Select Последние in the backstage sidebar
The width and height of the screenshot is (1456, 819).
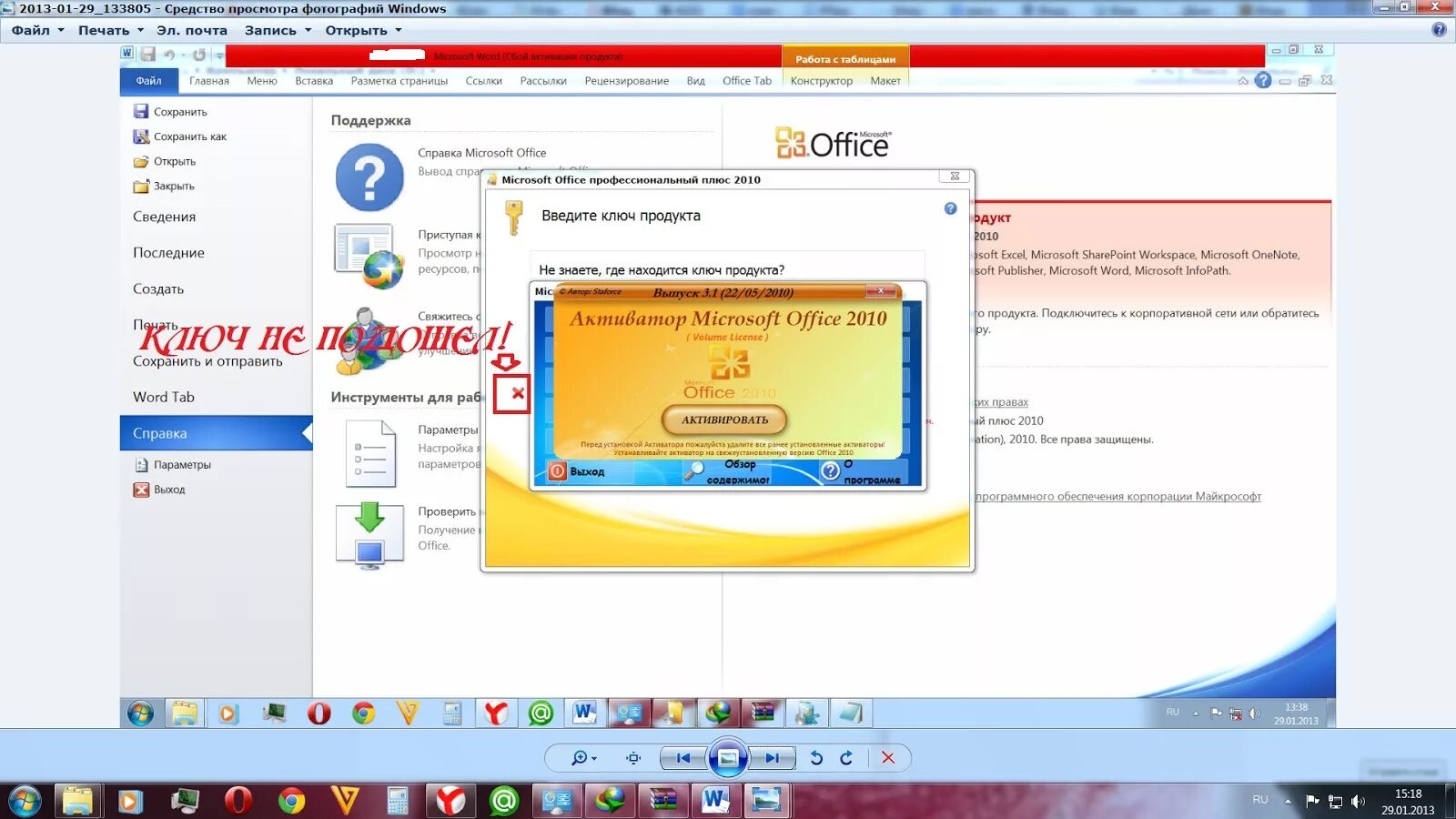point(169,253)
